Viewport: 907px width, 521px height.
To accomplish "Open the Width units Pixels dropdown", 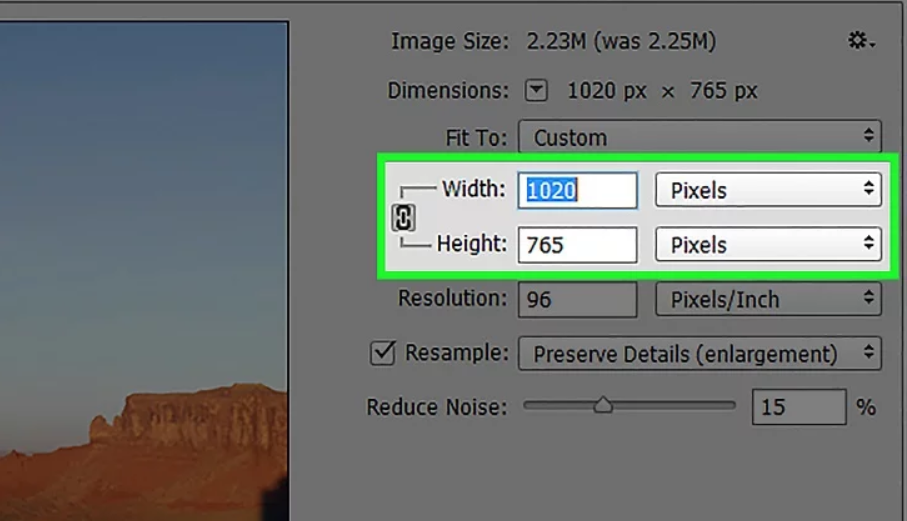I will 767,190.
